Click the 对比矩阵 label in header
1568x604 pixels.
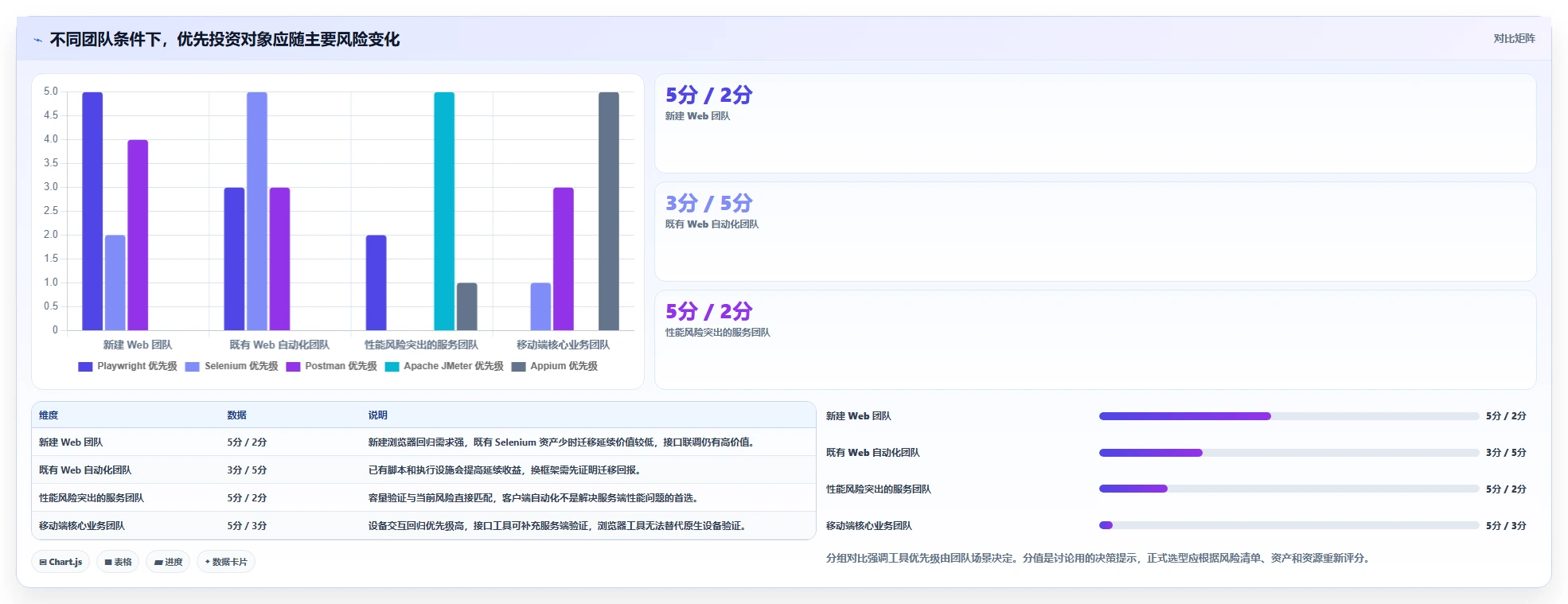pyautogui.click(x=1514, y=38)
